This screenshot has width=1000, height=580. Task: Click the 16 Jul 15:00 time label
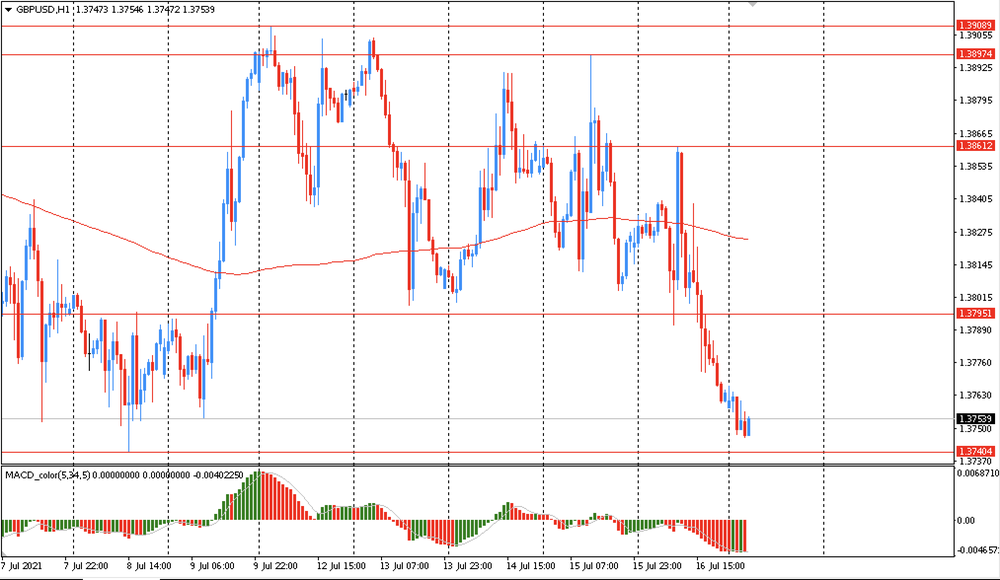point(723,565)
